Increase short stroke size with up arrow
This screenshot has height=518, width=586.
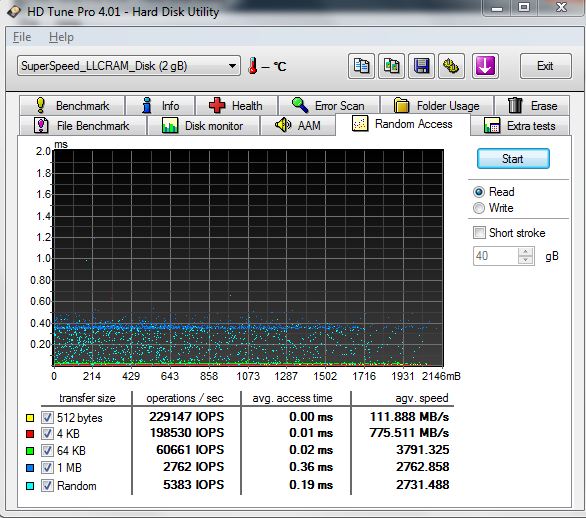(526, 251)
